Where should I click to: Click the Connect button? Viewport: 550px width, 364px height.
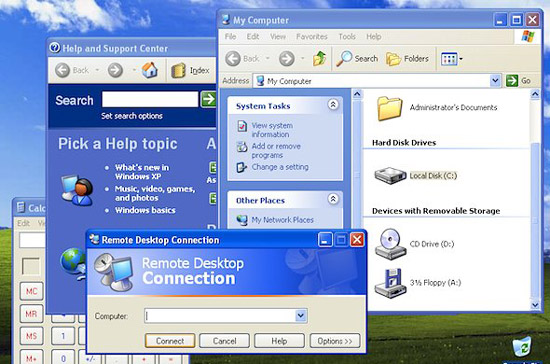pyautogui.click(x=170, y=341)
